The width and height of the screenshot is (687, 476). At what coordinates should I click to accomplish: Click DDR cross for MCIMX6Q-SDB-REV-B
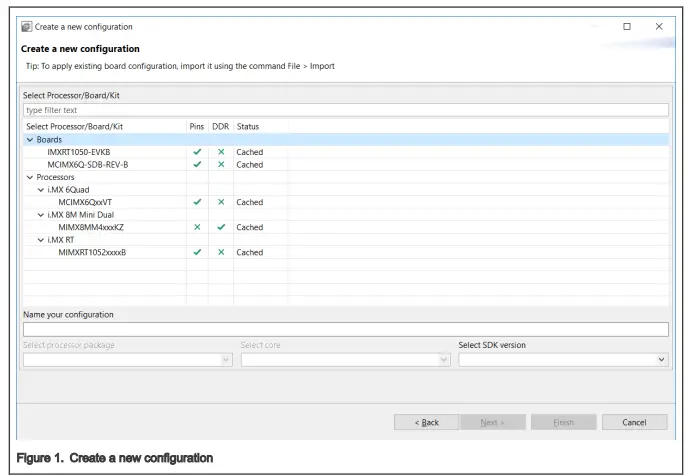click(221, 165)
